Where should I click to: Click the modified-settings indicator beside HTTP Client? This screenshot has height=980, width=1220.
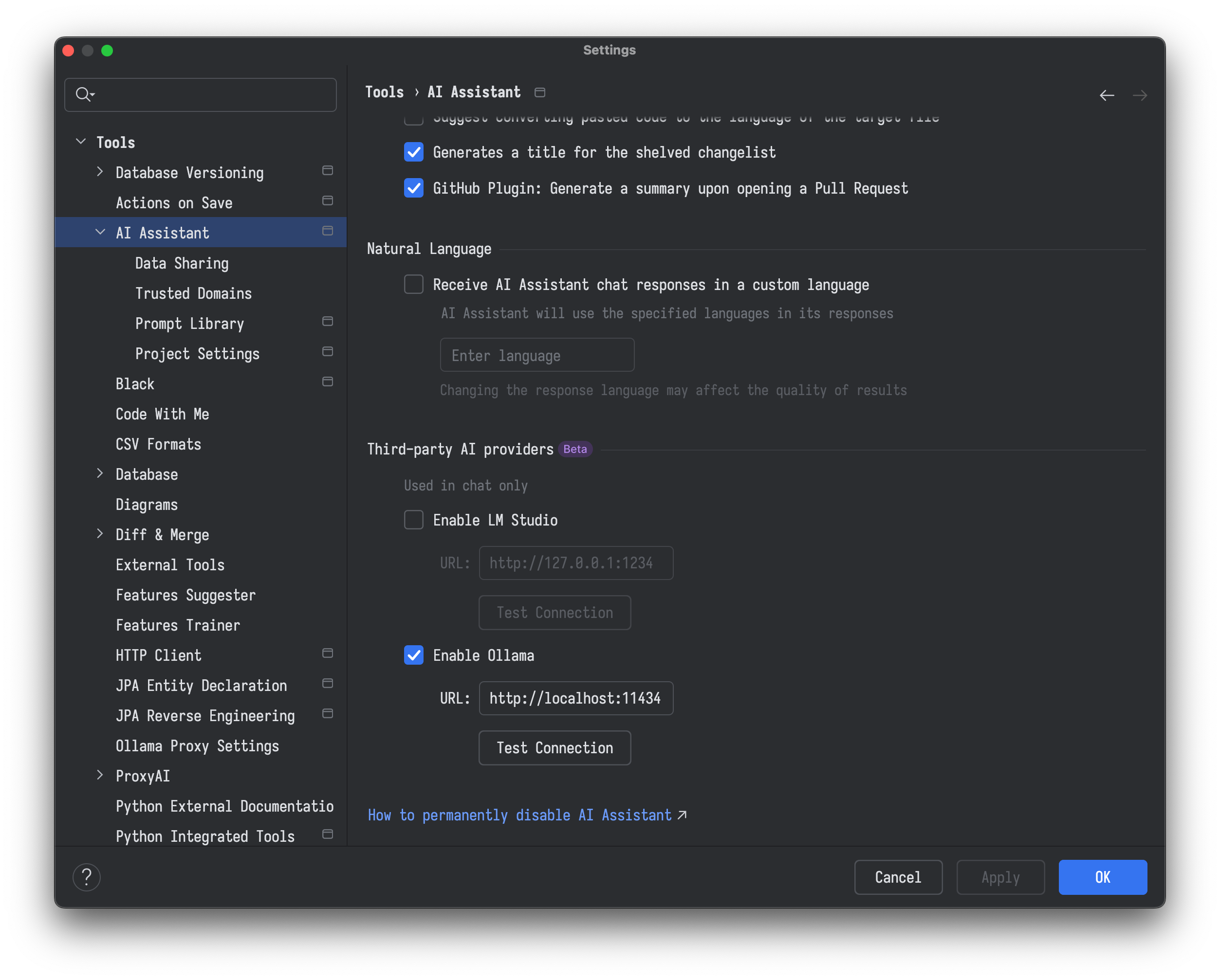point(328,653)
